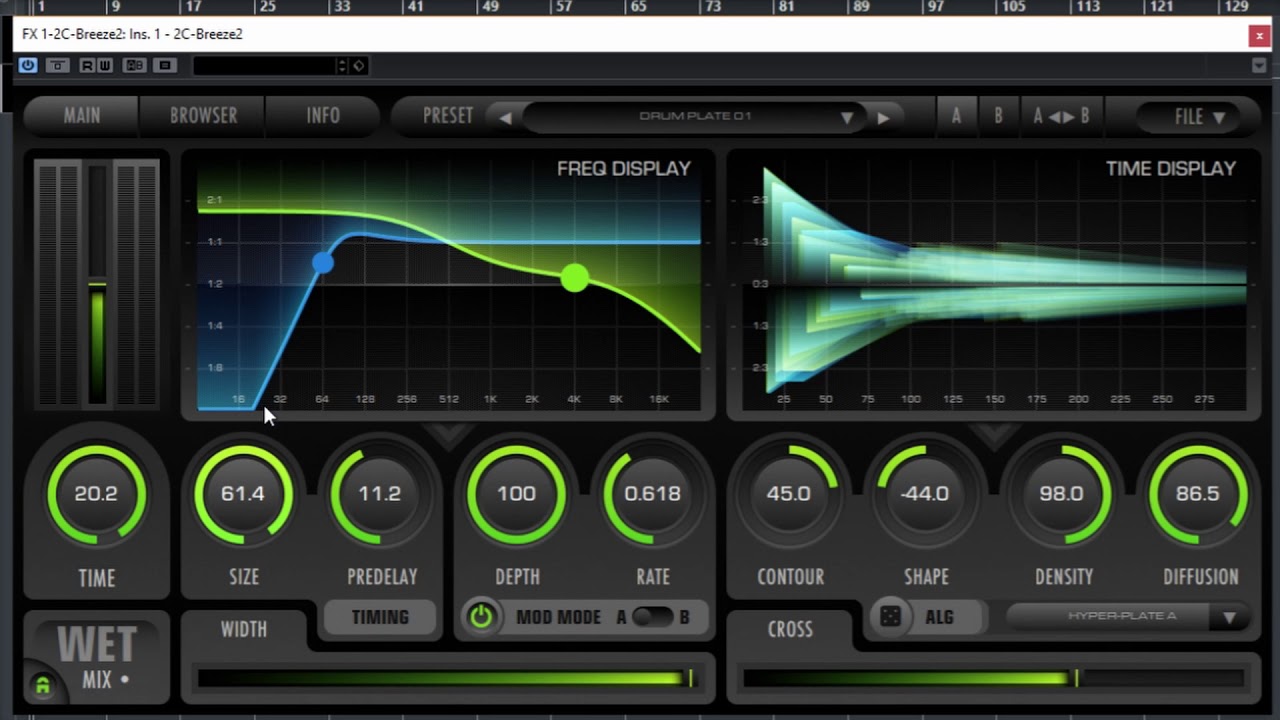This screenshot has height=720, width=1280.
Task: Click the DEPTH knob showing 100
Action: (516, 494)
